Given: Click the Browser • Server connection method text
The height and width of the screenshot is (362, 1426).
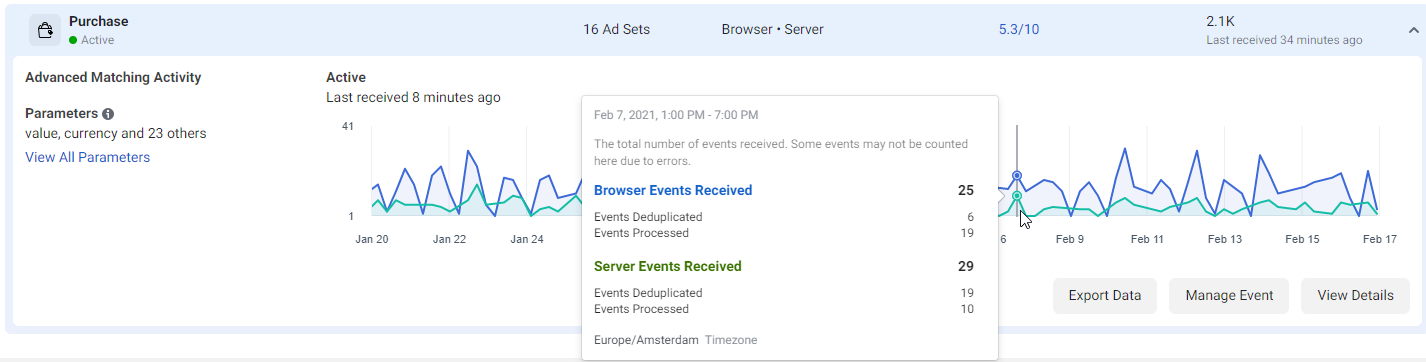Looking at the screenshot, I should 772,29.
